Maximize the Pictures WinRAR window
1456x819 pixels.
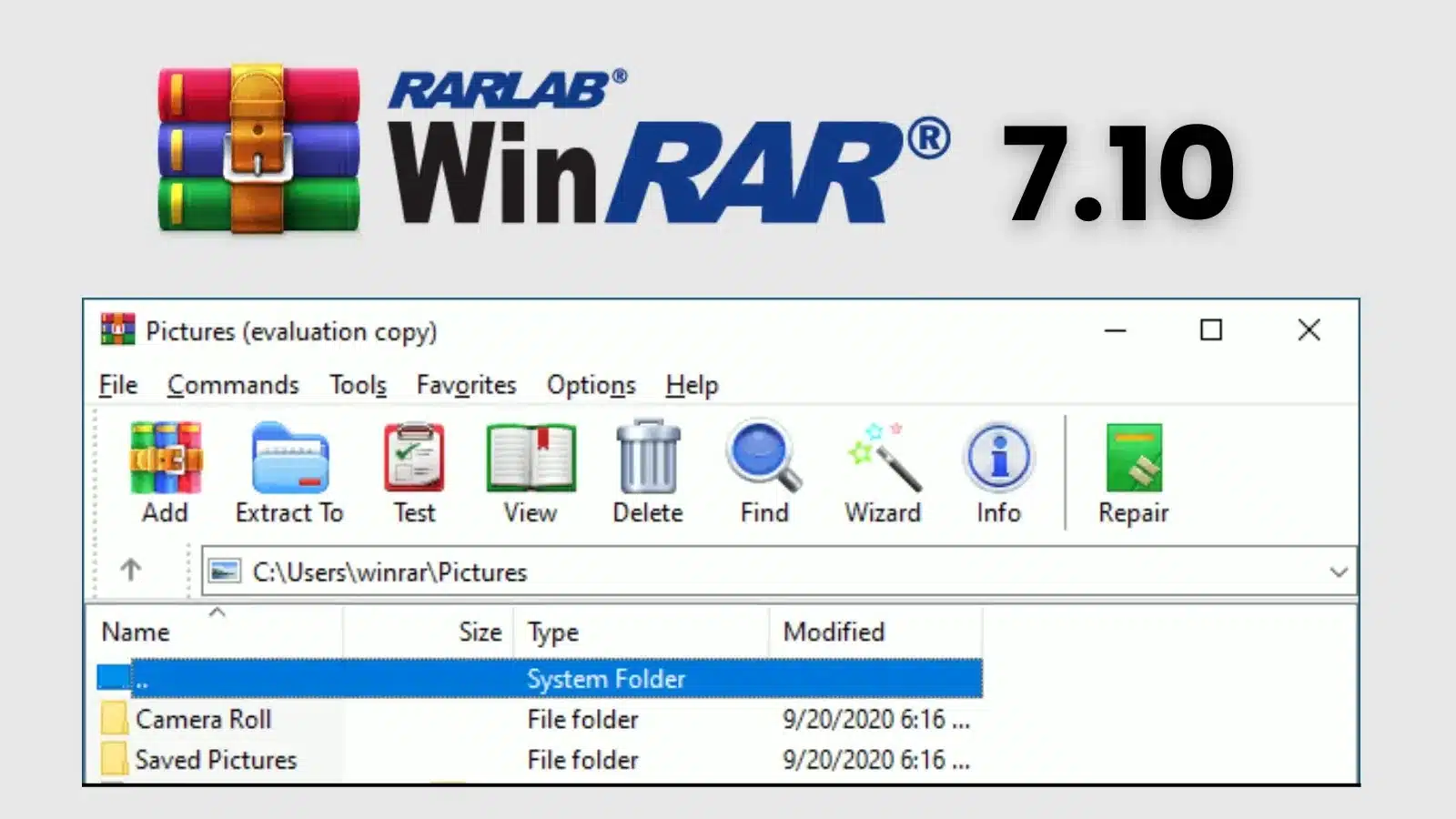tap(1211, 329)
